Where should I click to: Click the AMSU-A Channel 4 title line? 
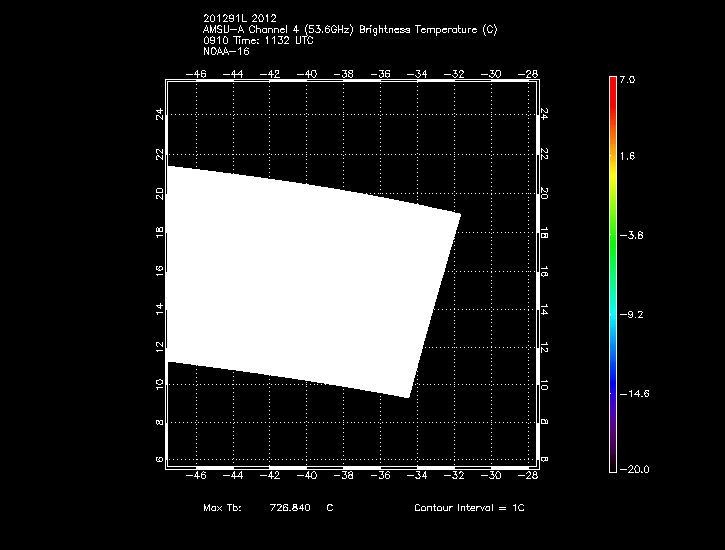tap(349, 30)
